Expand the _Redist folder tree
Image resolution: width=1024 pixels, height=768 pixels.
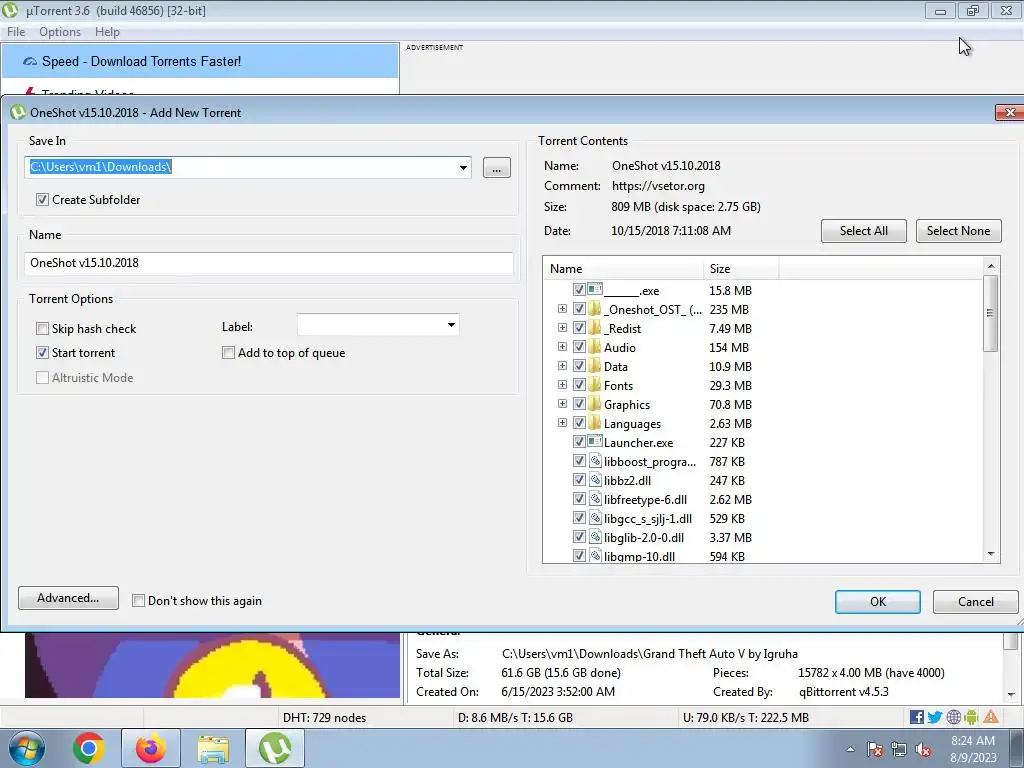click(x=562, y=327)
